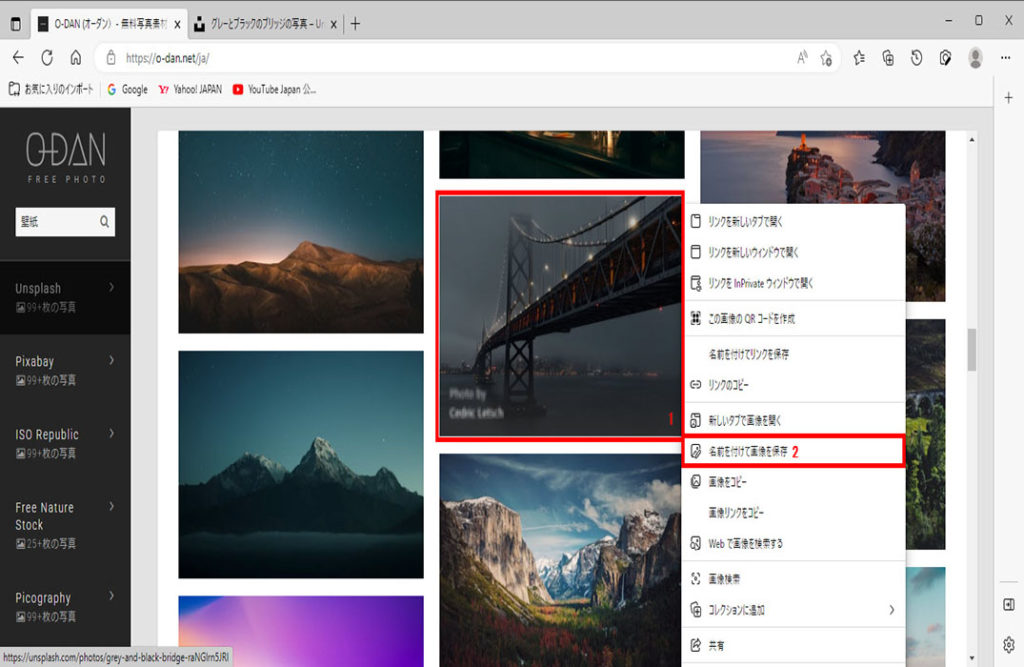Choose 名前を付けて画像を保存 from context menu
1024x667 pixels.
point(748,451)
